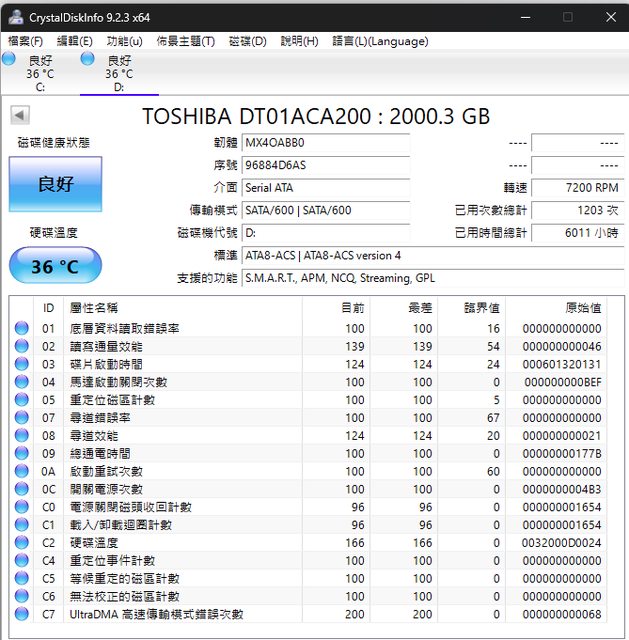
Task: Click status orb for attribute C2 硬碟溫度
Action: [21, 543]
